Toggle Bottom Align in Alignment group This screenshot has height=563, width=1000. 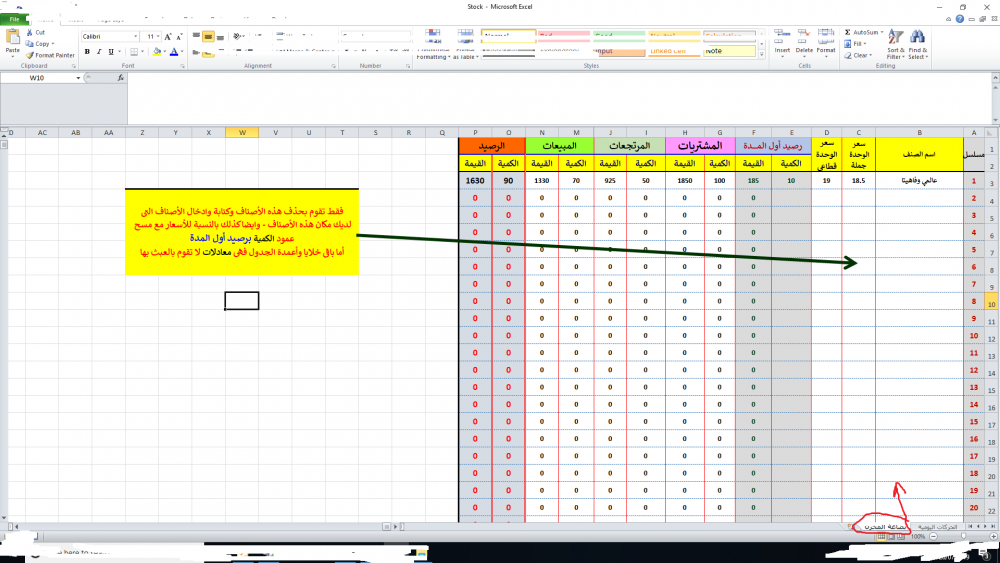pos(220,37)
